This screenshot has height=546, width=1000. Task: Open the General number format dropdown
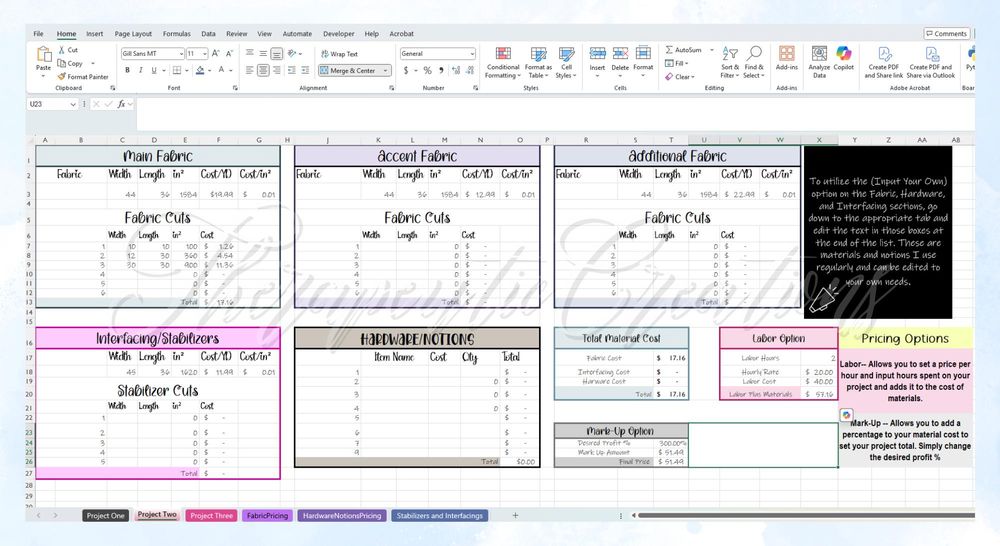tap(471, 54)
